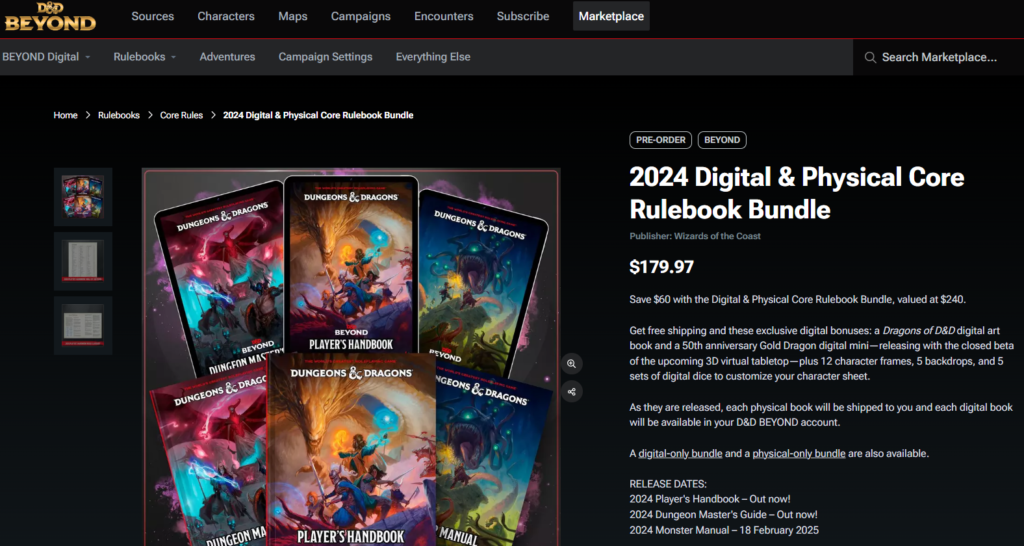Image resolution: width=1024 pixels, height=546 pixels.
Task: Click the BEYOND tag
Action: 722,140
